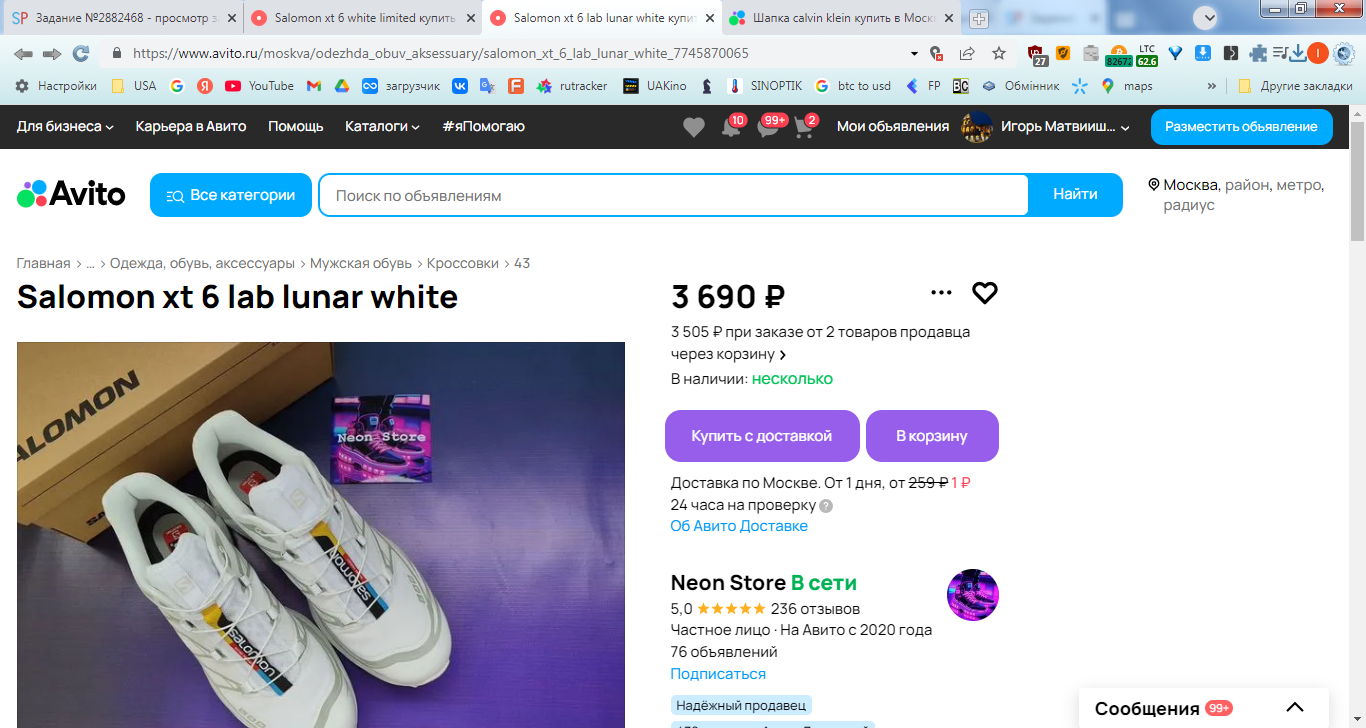Click the В корзину button
Screen dimensions: 1366x728
coord(932,436)
